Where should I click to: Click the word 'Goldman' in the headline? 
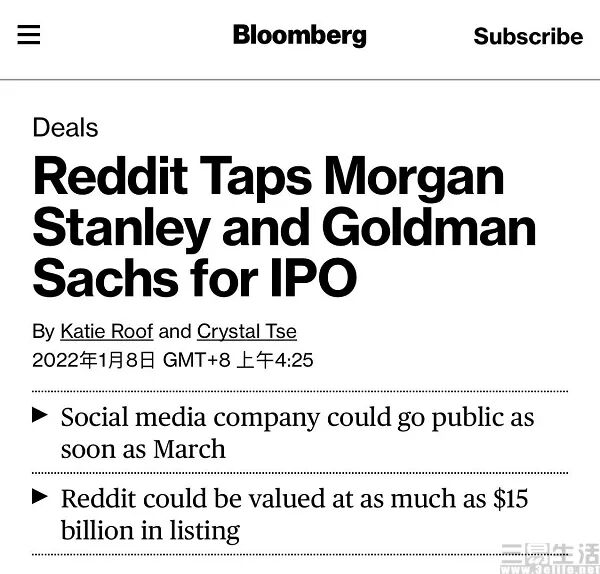click(429, 227)
